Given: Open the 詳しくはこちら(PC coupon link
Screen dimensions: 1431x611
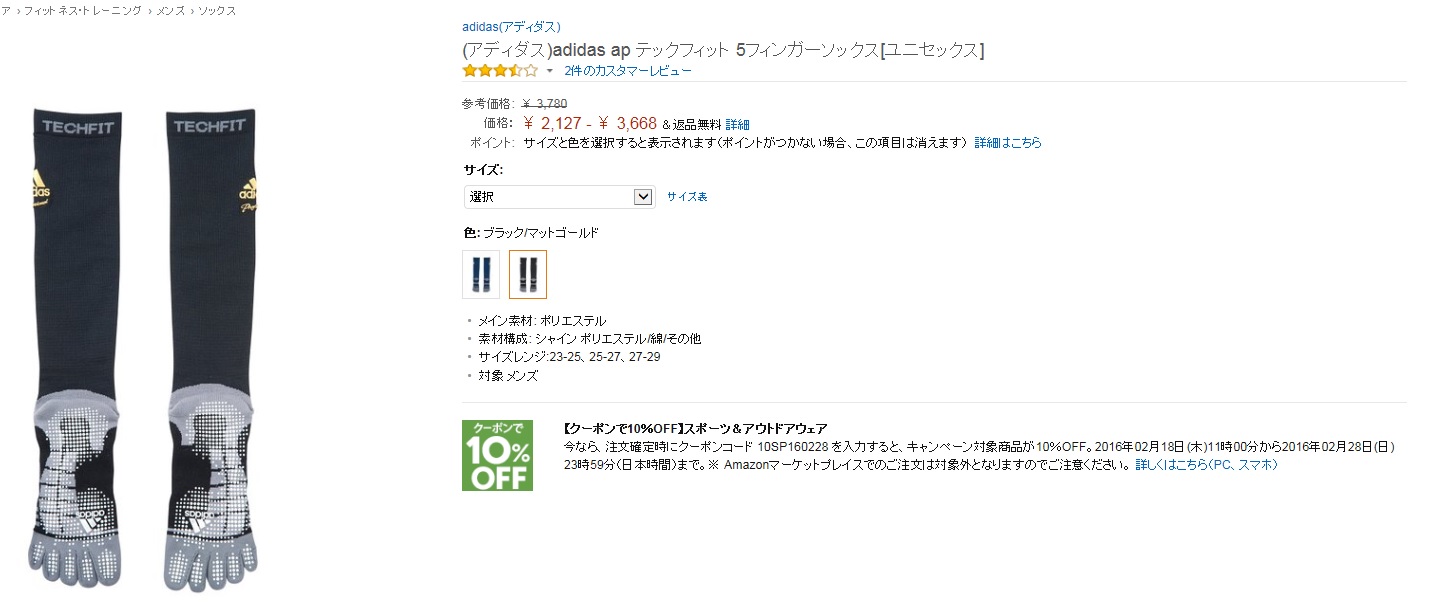Looking at the screenshot, I should tap(1182, 465).
